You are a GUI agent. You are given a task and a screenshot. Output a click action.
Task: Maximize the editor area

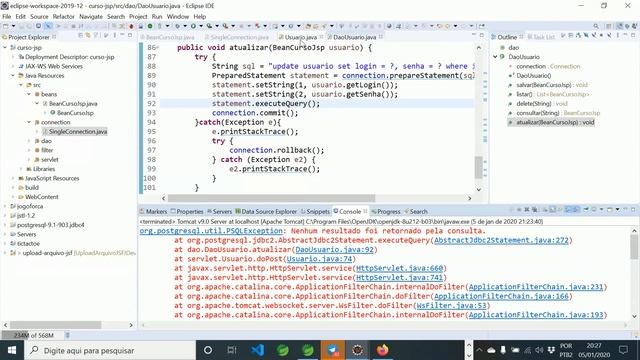[x=482, y=36]
